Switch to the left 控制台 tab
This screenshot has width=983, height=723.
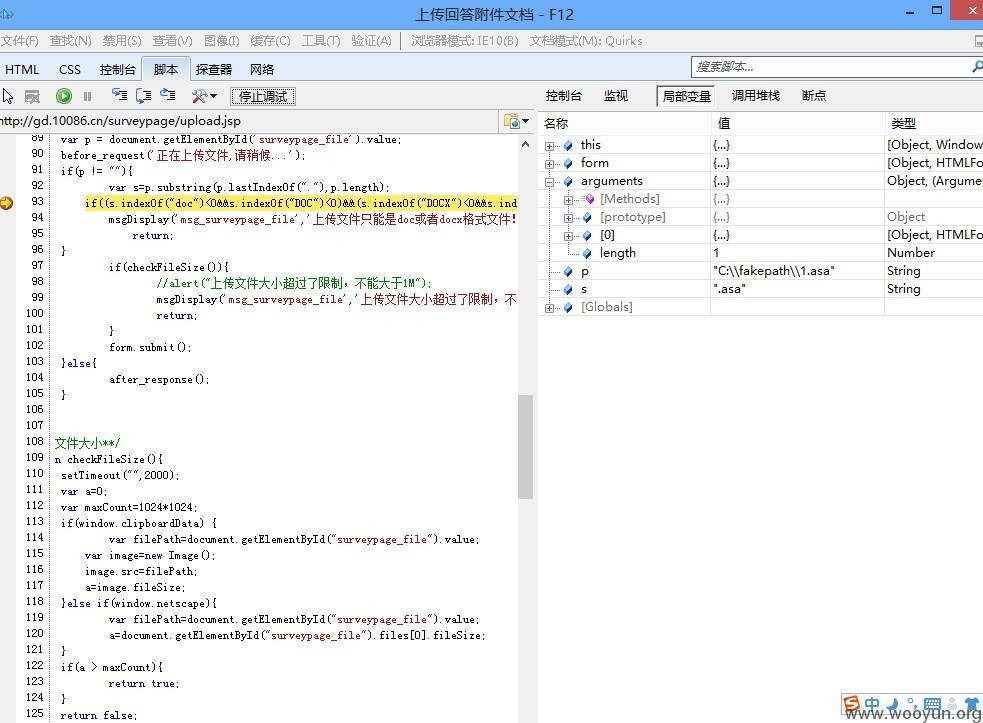click(117, 70)
